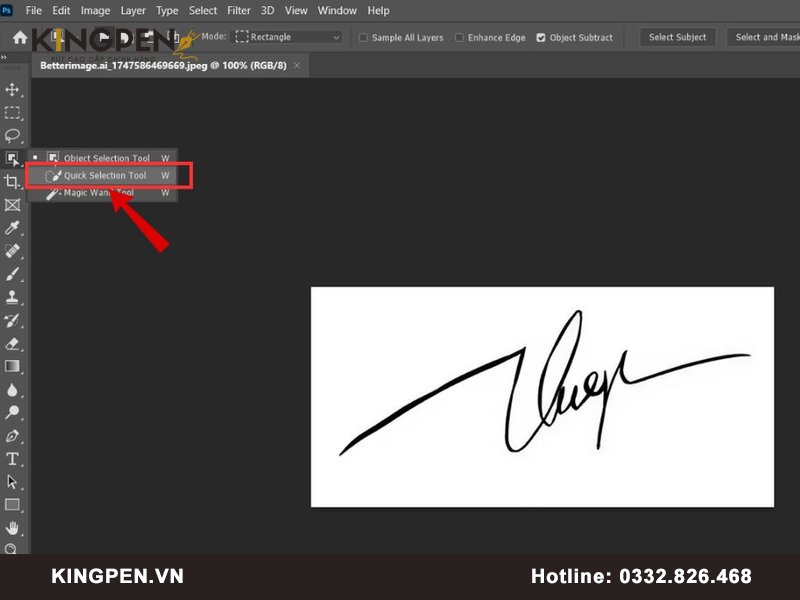
Task: Activate the Crop tool
Action: pos(13,182)
